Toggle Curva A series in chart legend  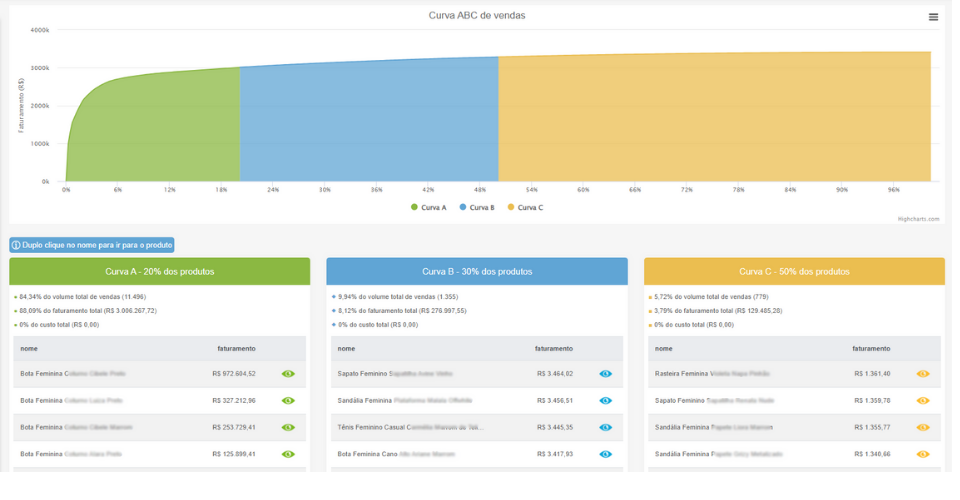point(428,207)
